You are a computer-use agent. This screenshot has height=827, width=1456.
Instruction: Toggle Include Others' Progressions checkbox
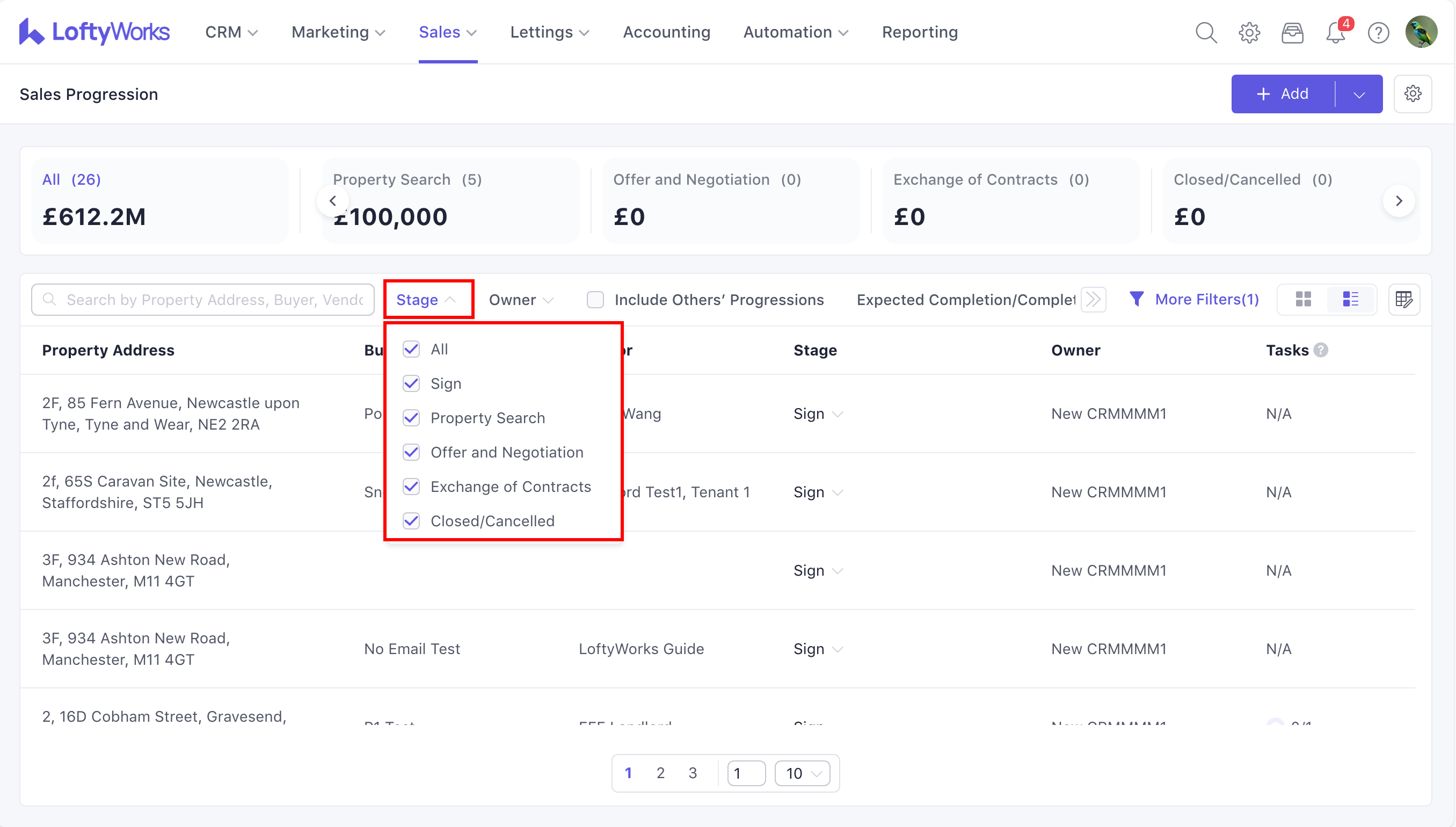click(594, 299)
